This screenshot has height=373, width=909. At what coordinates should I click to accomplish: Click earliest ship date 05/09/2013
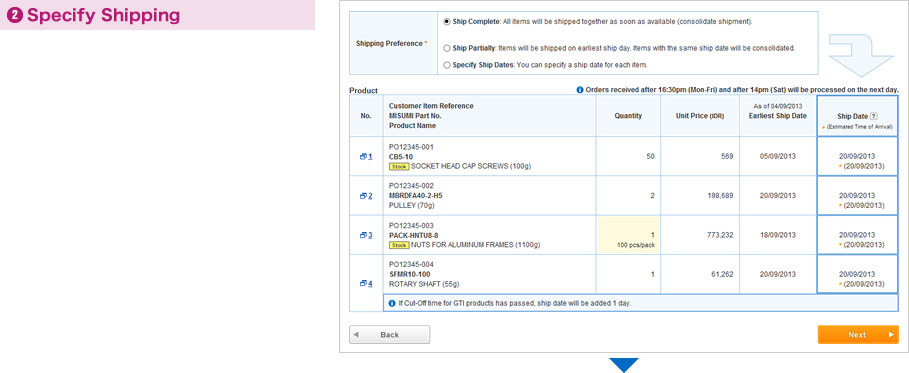[778, 157]
